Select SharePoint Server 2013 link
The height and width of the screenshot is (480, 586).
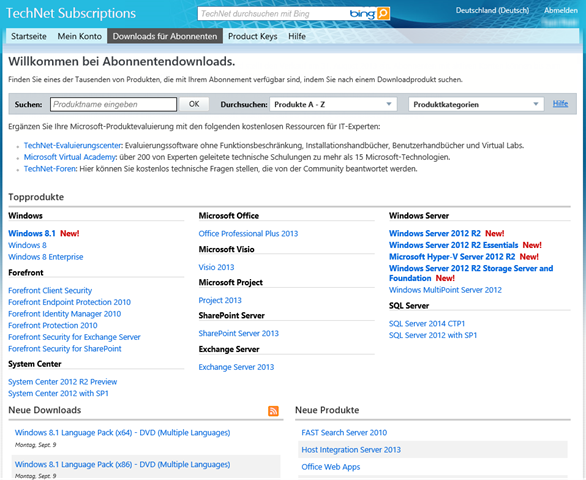click(x=238, y=333)
